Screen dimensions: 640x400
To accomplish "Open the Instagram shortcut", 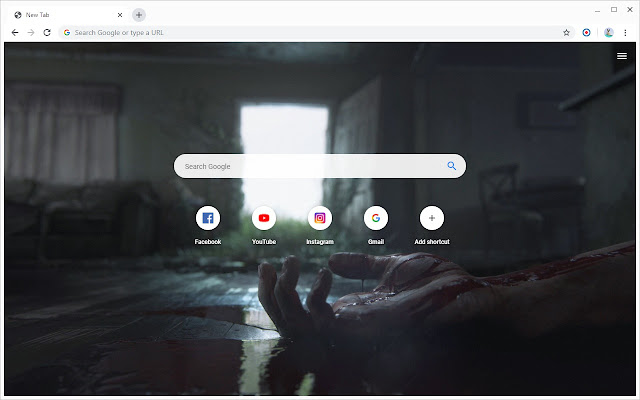I will coord(320,218).
